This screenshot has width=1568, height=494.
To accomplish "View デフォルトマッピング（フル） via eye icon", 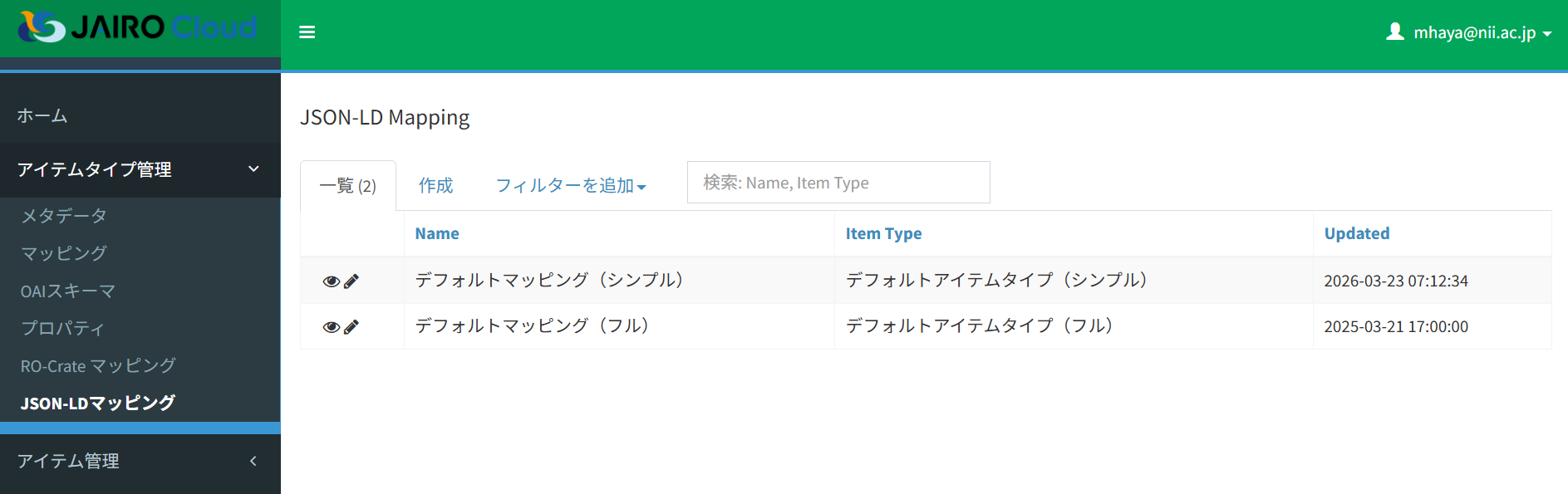I will (331, 327).
